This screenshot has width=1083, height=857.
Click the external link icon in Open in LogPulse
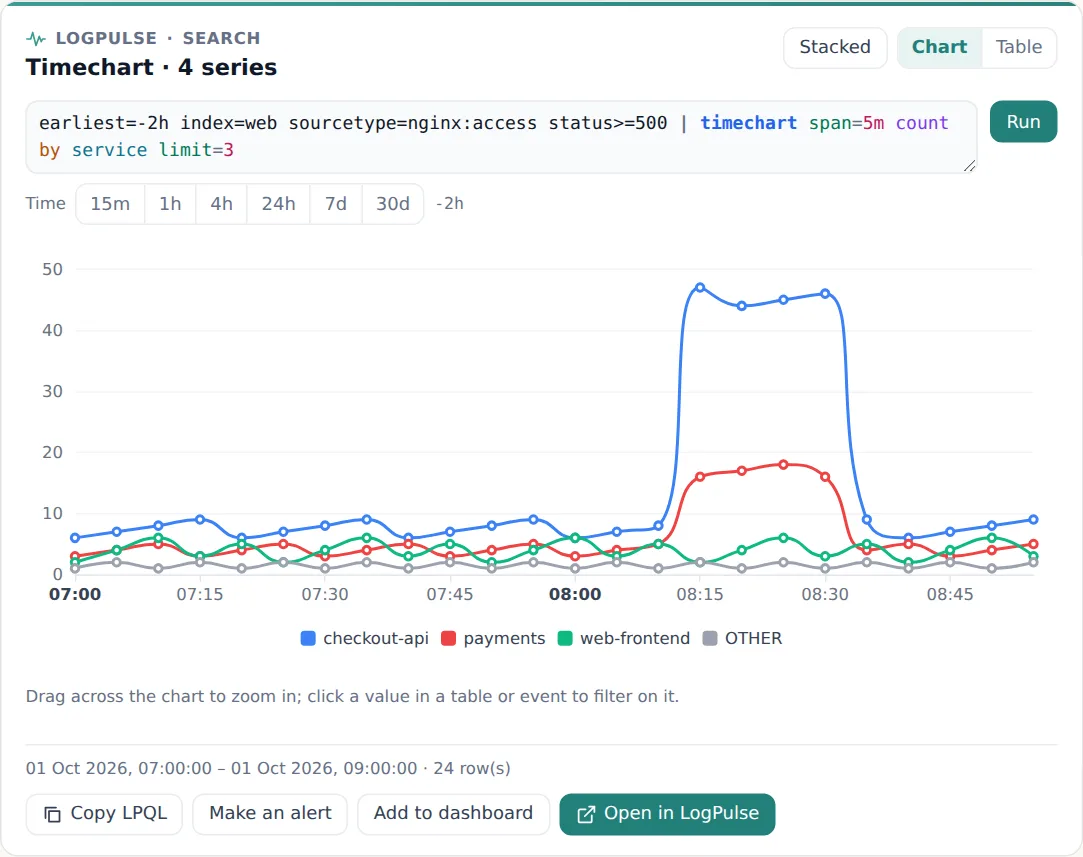586,815
